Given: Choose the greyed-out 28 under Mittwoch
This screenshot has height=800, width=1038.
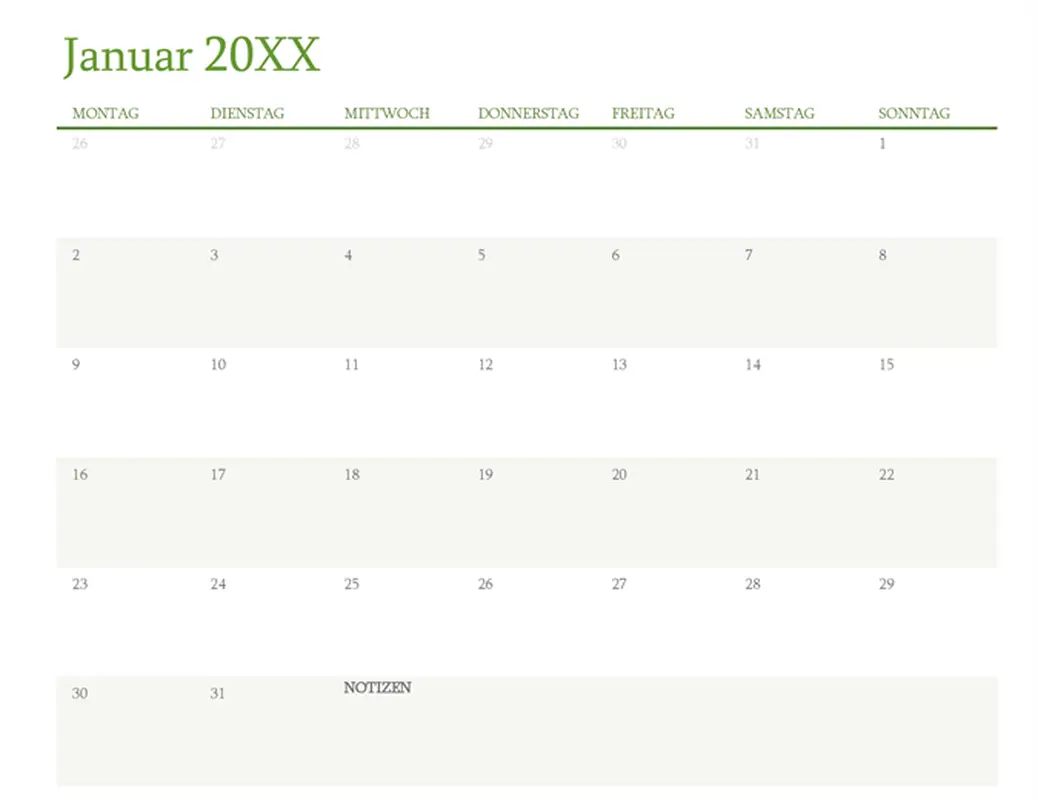Looking at the screenshot, I should point(352,144).
